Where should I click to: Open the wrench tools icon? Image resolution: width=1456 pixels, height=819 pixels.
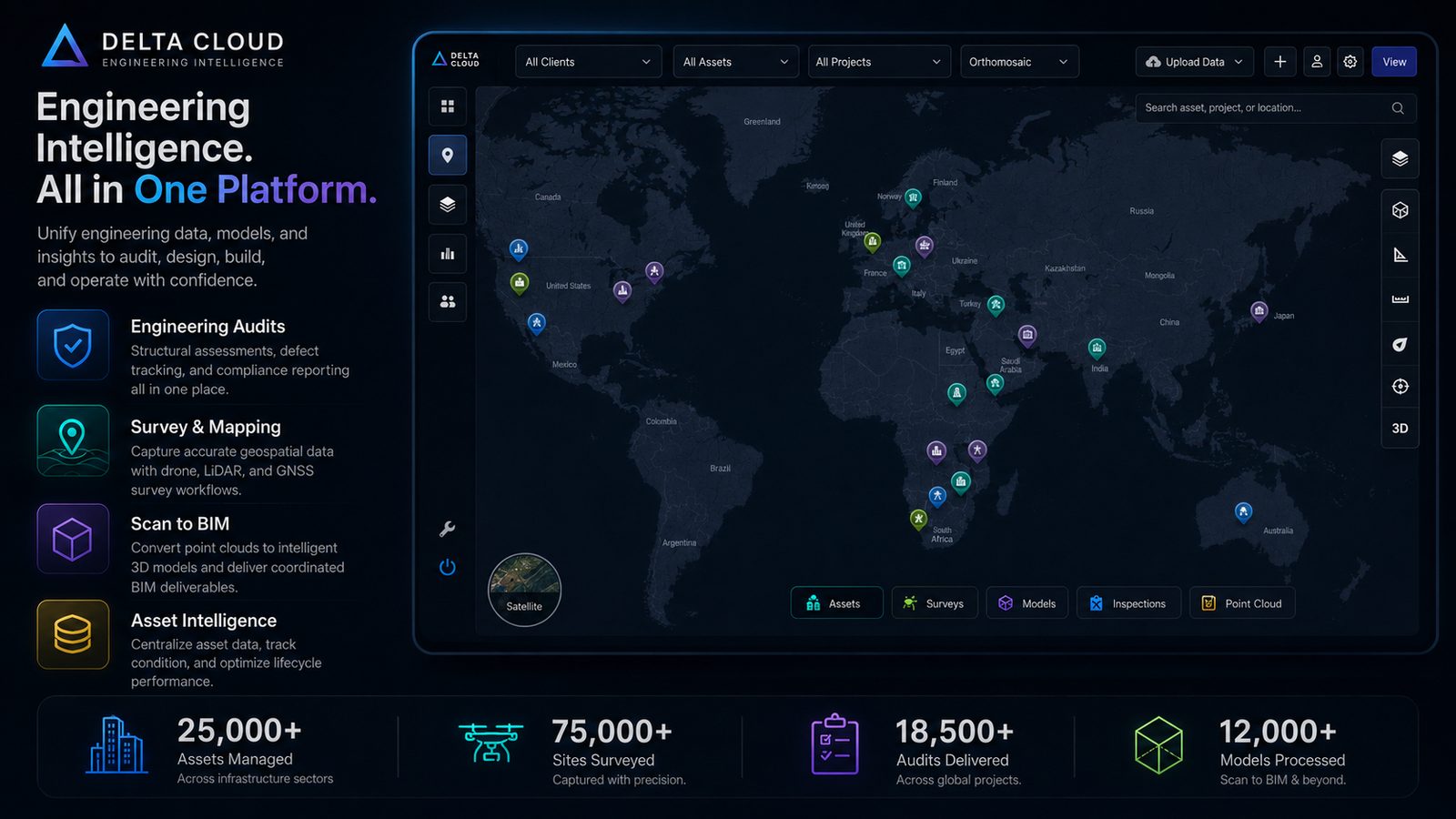[447, 529]
